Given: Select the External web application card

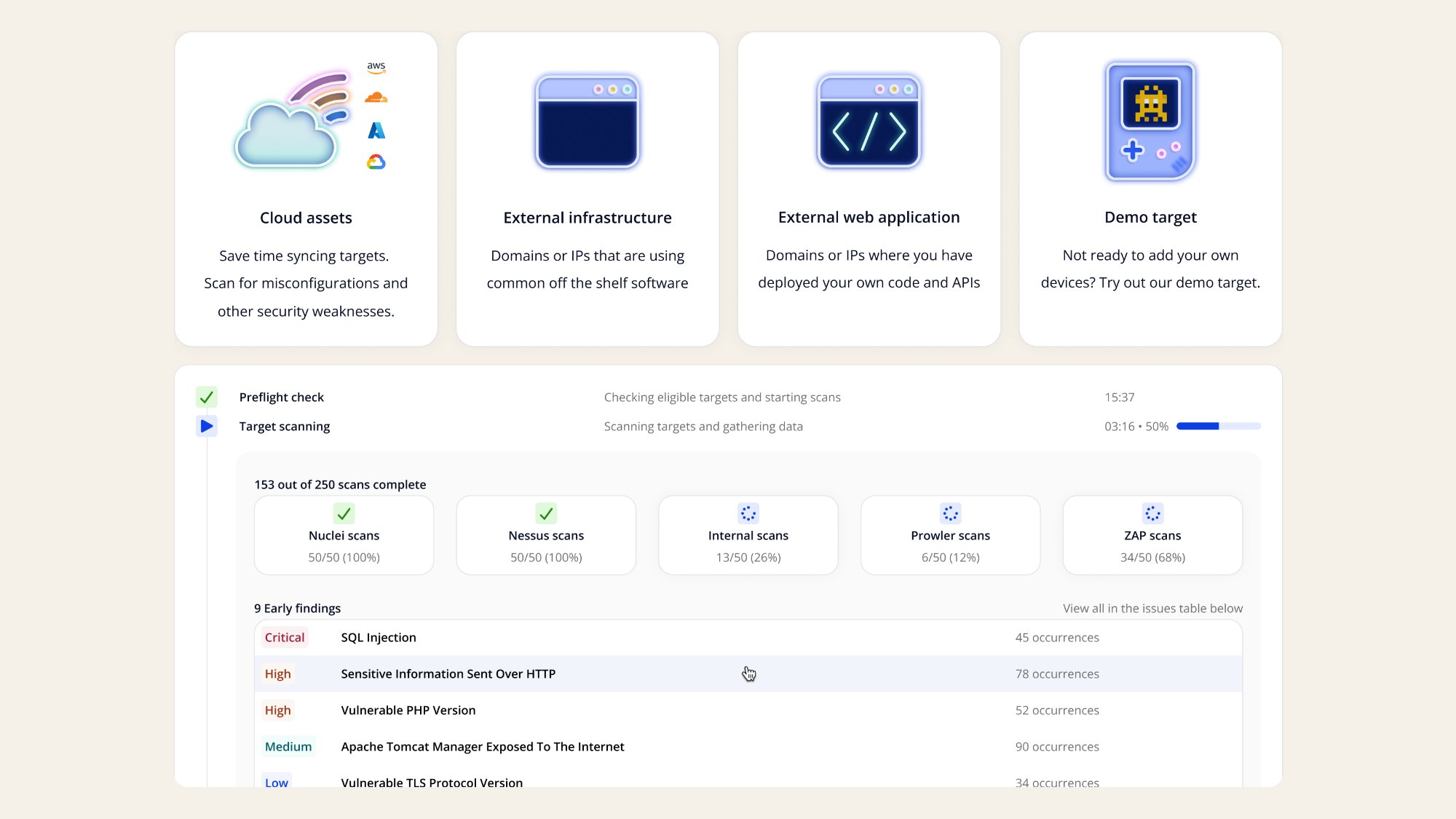Looking at the screenshot, I should coord(869,188).
